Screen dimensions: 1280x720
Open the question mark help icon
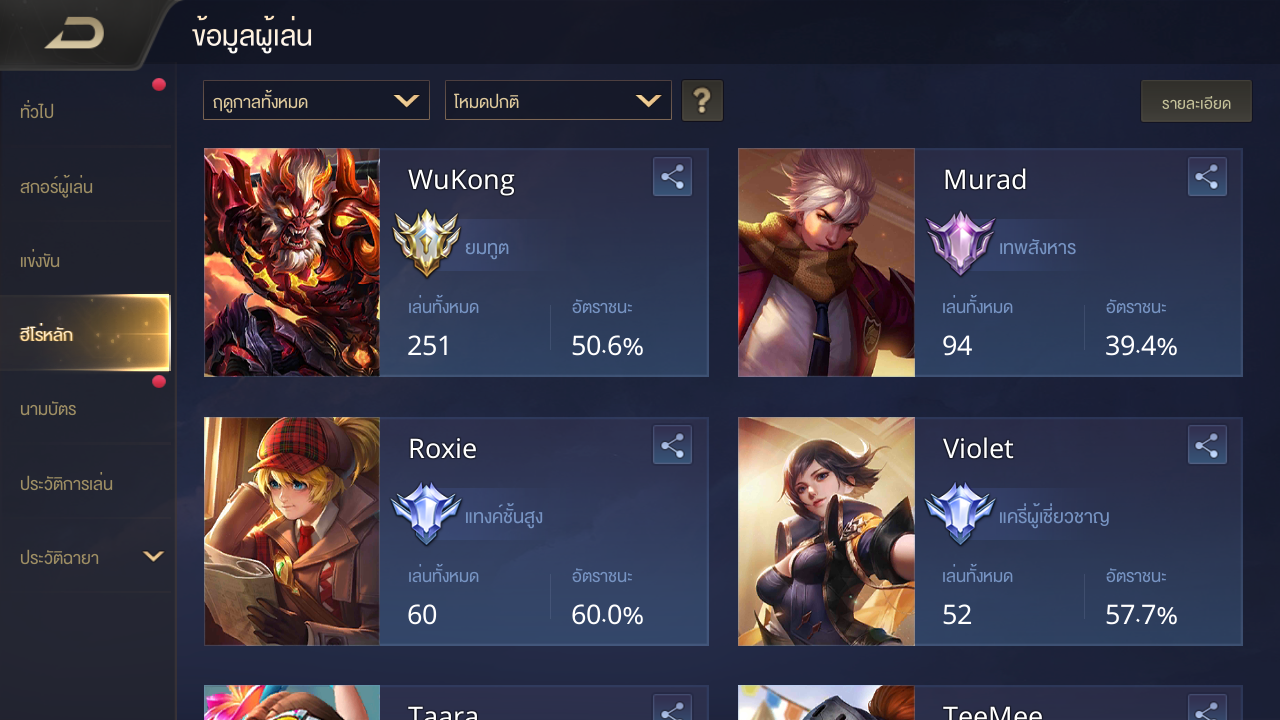point(702,101)
